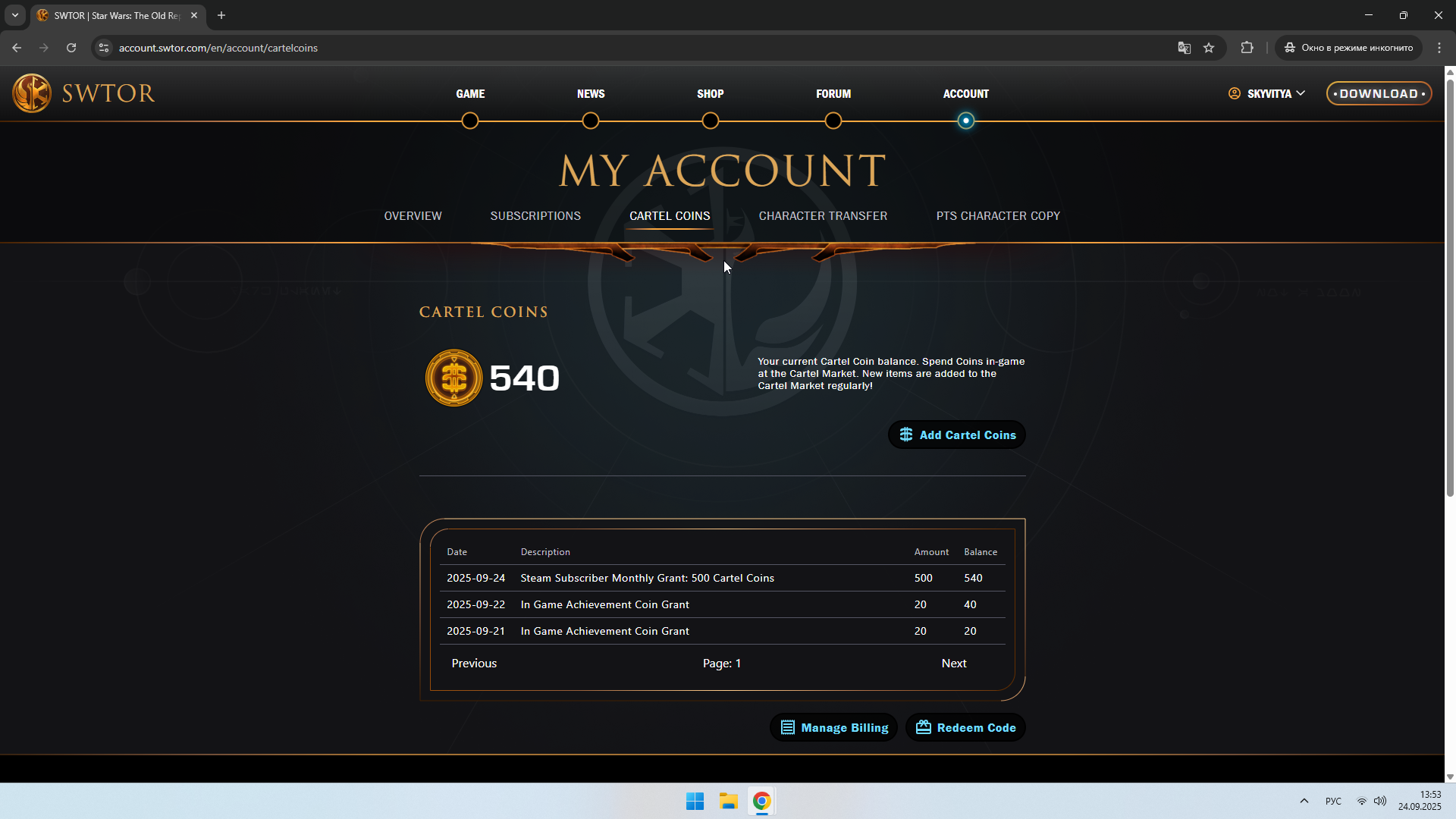The image size is (1456, 819).
Task: Open the Windows Start menu
Action: (695, 801)
